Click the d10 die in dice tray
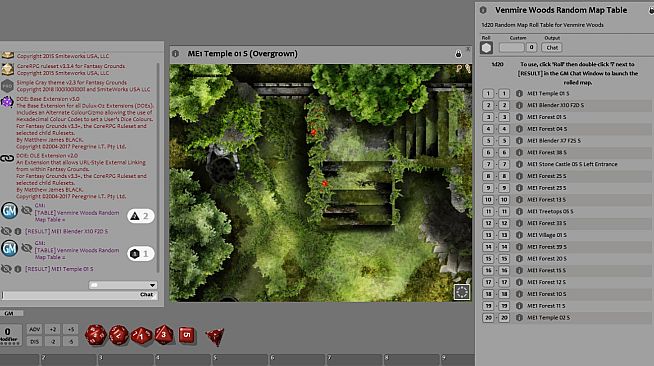 141,336
